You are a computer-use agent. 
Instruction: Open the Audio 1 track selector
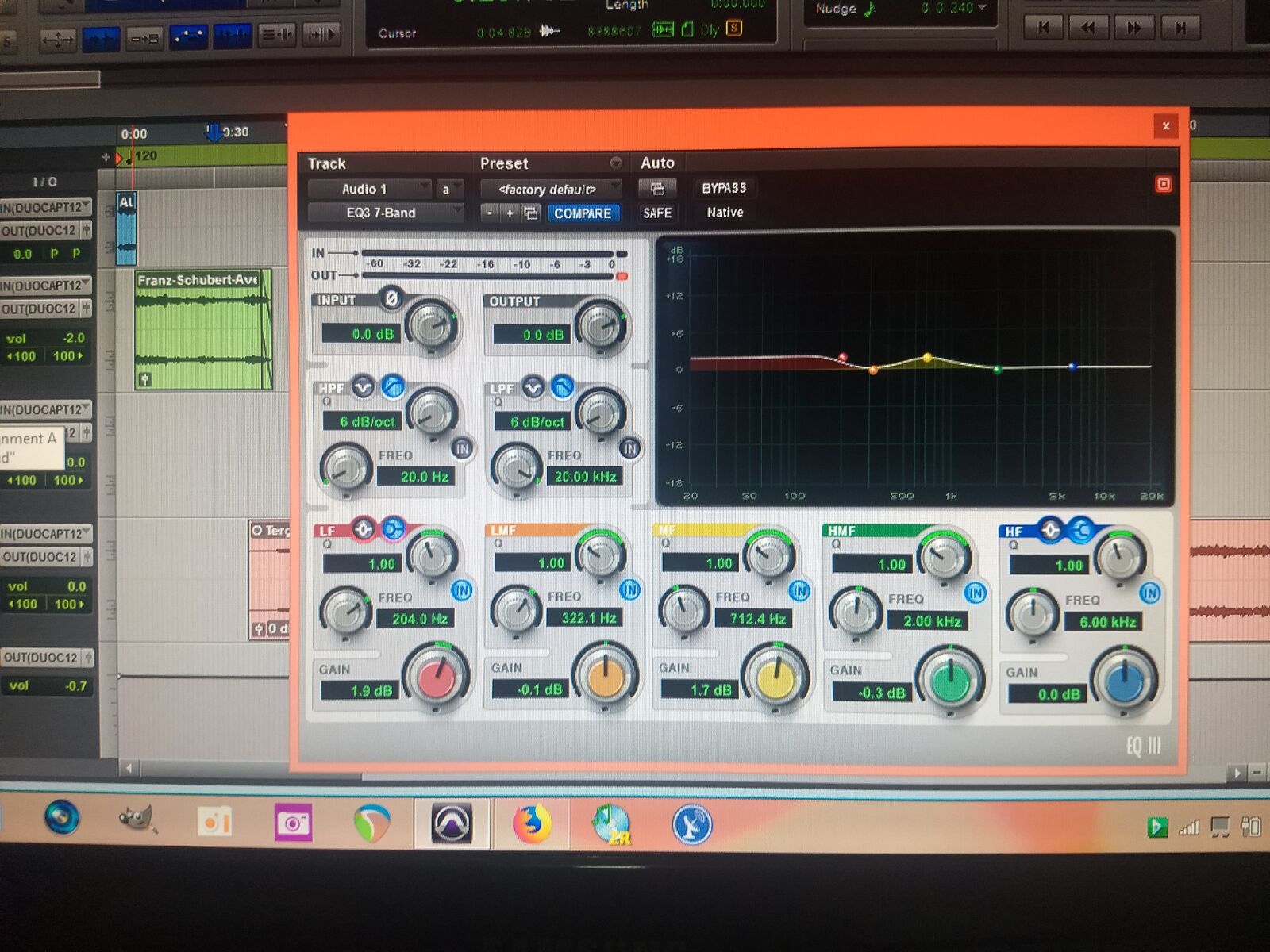point(369,189)
